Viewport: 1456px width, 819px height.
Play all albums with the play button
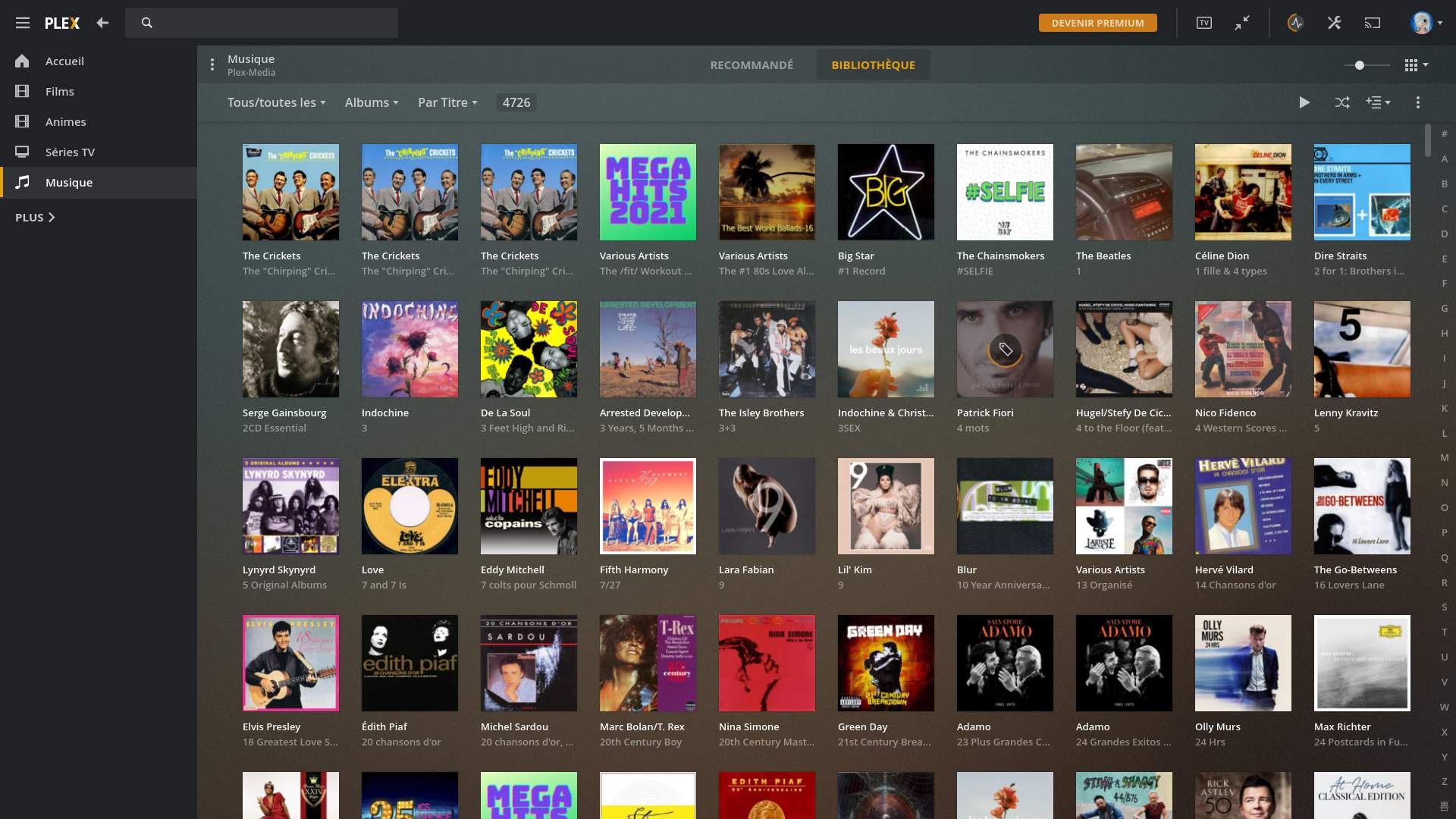click(1304, 102)
